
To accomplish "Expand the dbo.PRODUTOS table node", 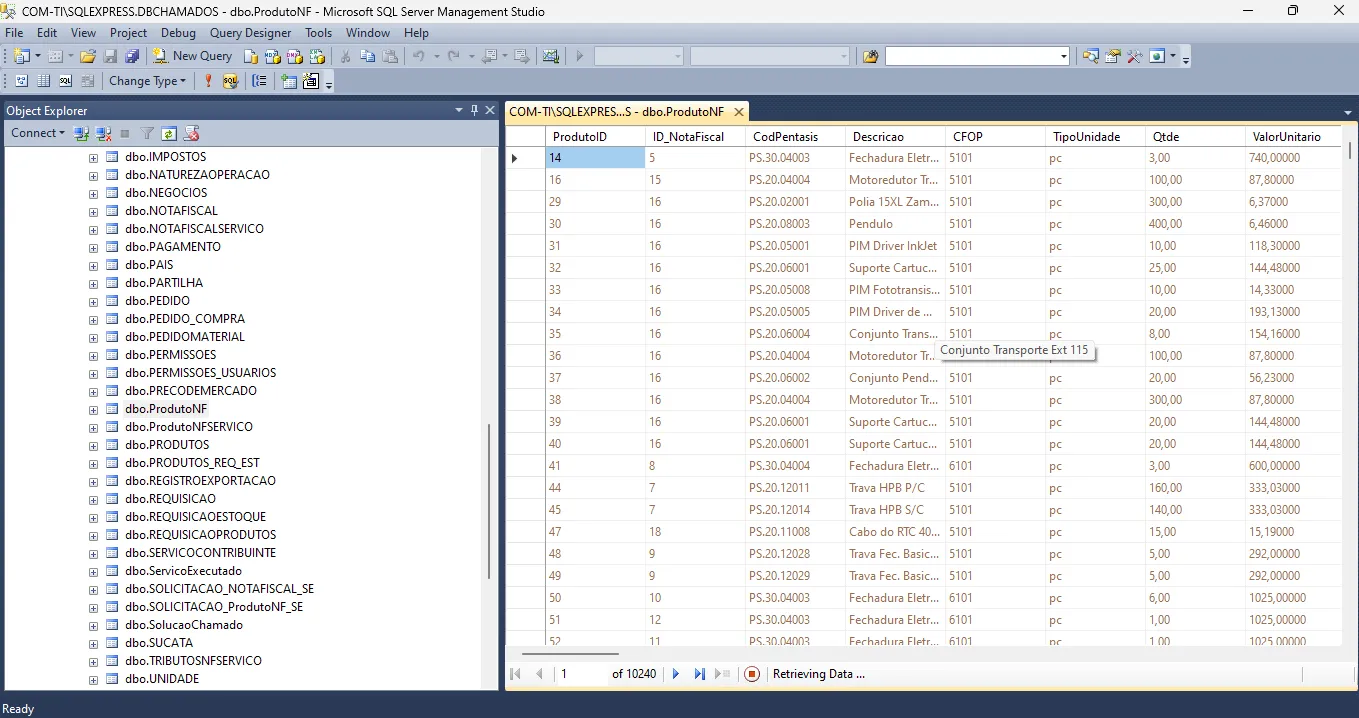I will click(93, 445).
